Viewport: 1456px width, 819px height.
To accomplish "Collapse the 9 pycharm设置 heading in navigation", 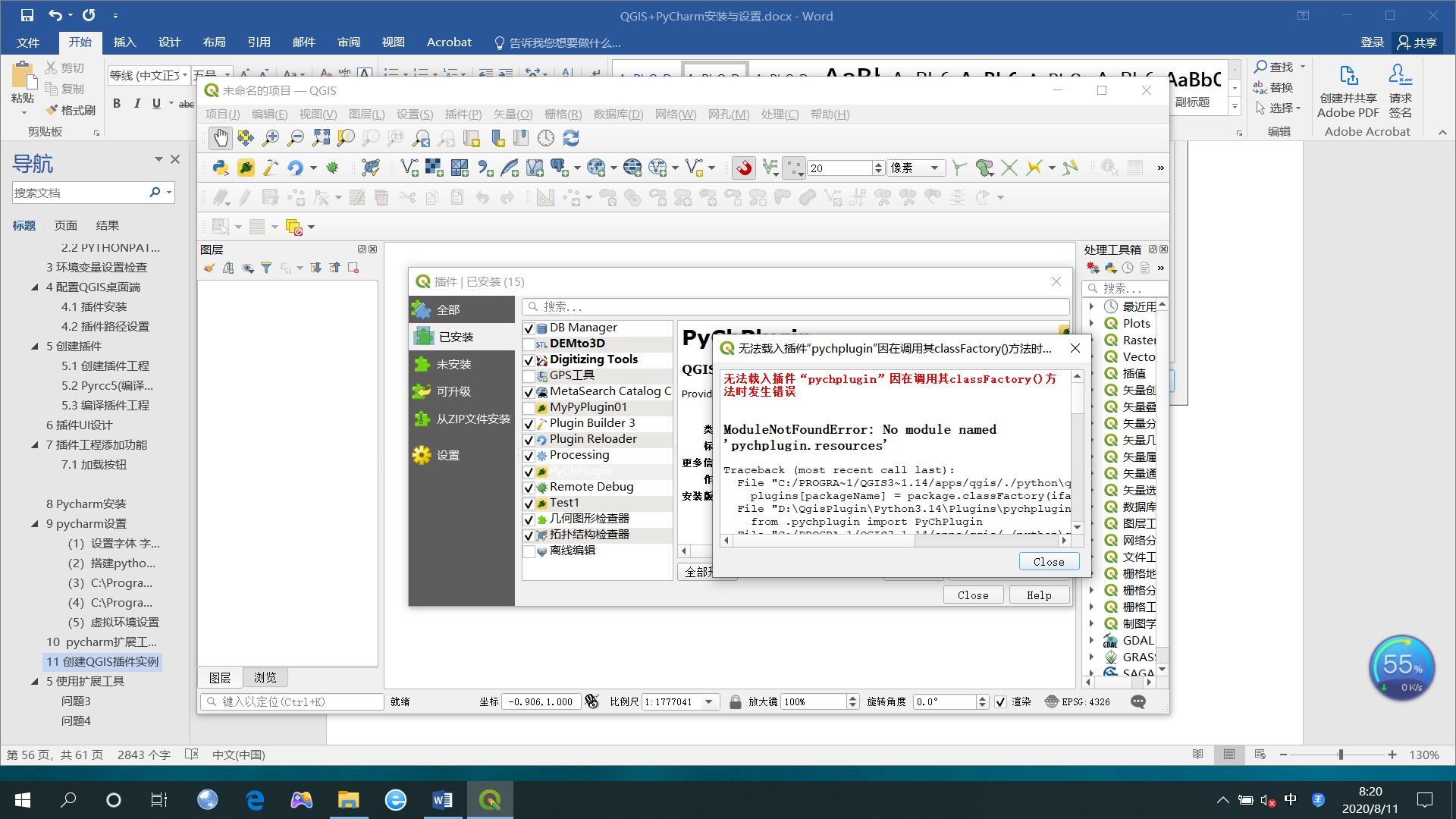I will pyautogui.click(x=35, y=523).
